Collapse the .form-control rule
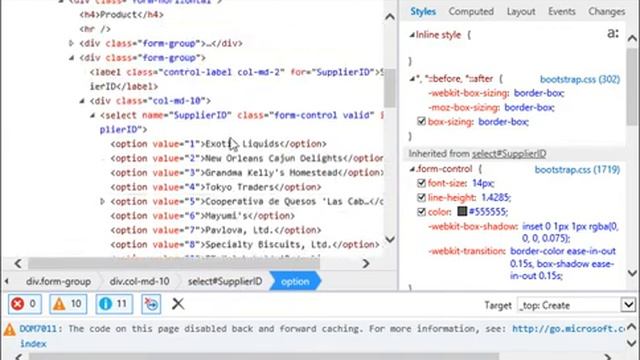The image size is (640, 360). (x=412, y=169)
